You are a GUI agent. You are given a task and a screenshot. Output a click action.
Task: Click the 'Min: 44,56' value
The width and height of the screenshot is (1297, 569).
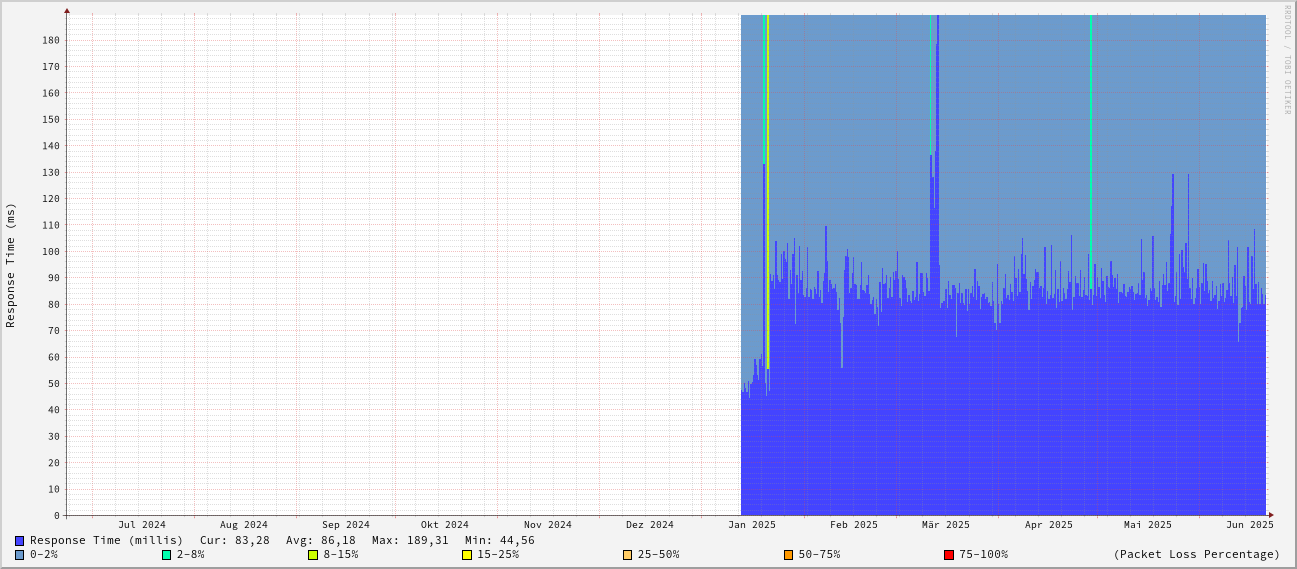click(x=500, y=541)
